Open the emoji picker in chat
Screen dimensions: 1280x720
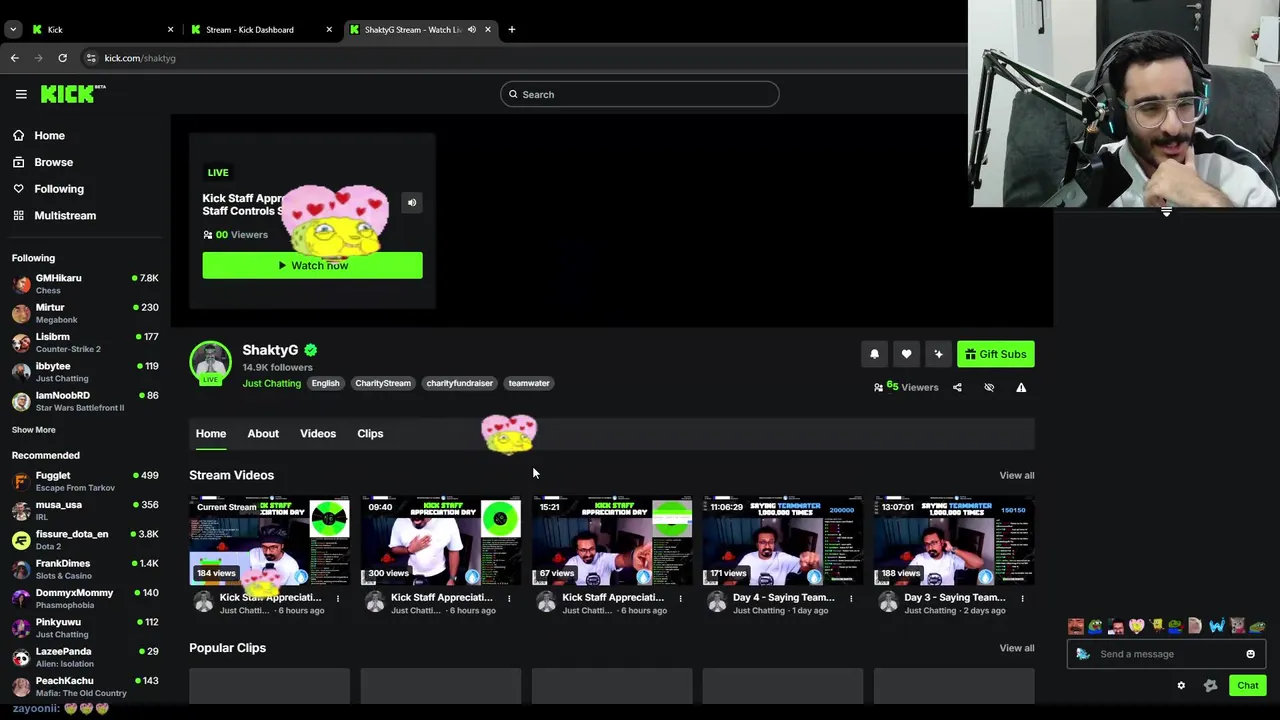click(x=1250, y=654)
